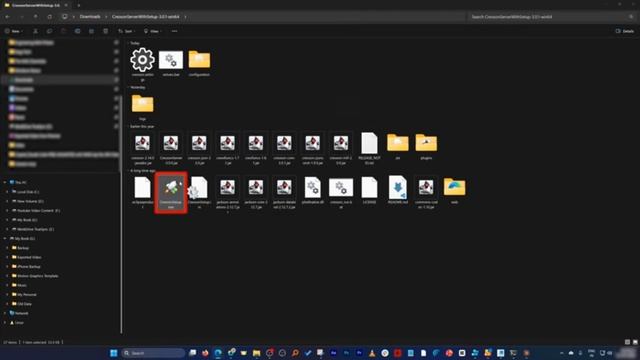Go back with the Back arrow
640x360 pixels.
click(8, 17)
